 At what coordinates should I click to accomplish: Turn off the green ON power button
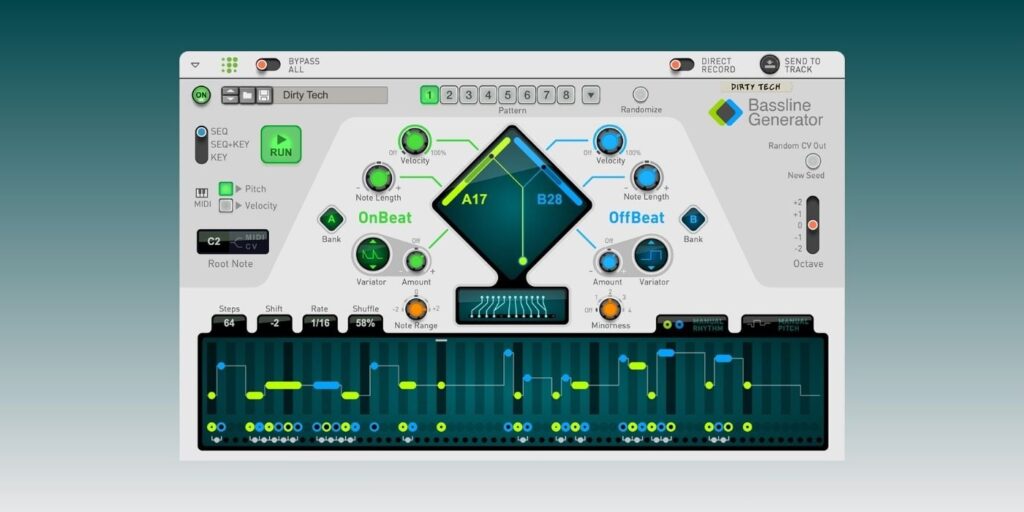tap(201, 95)
